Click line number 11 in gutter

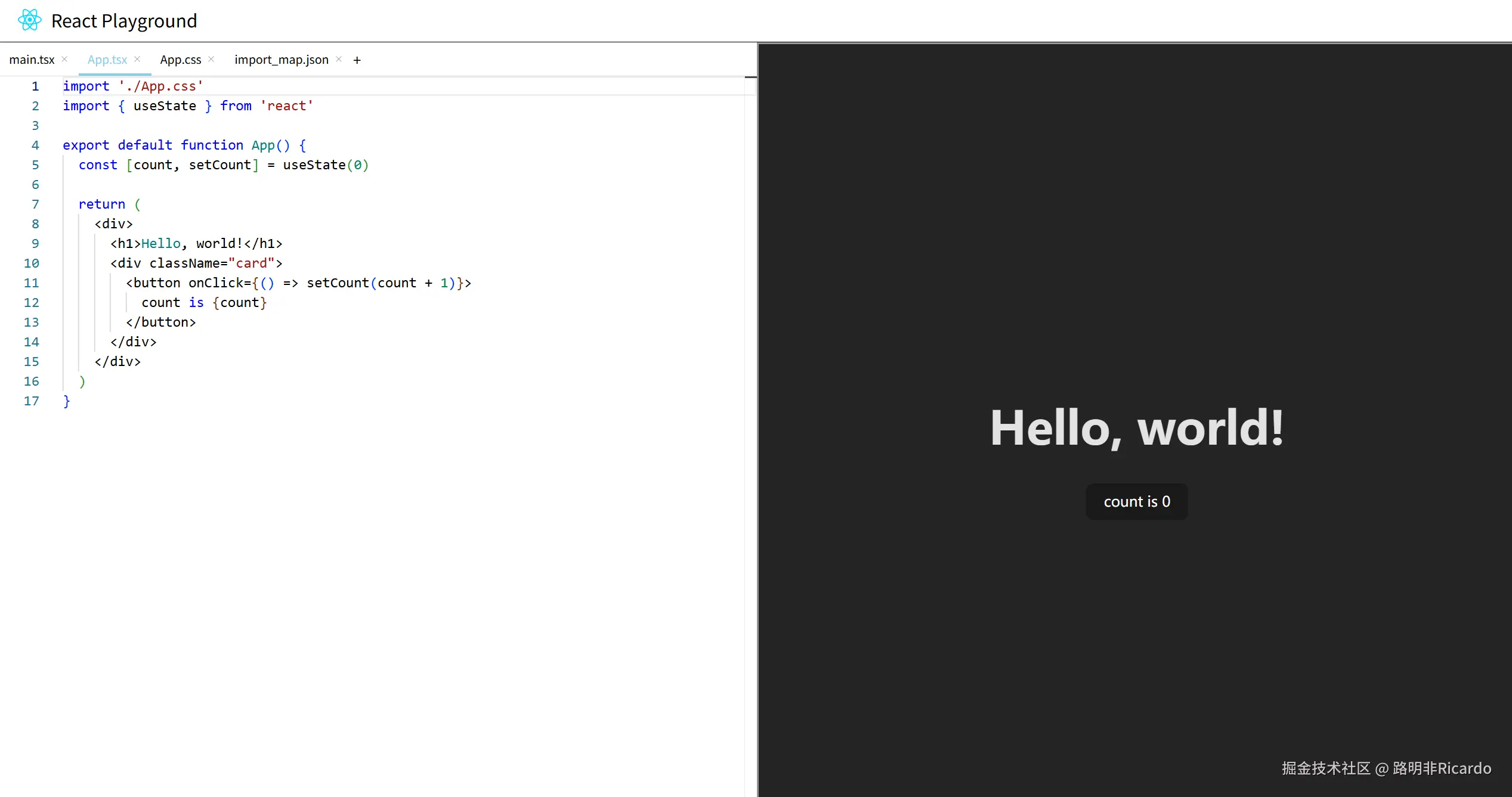32,283
